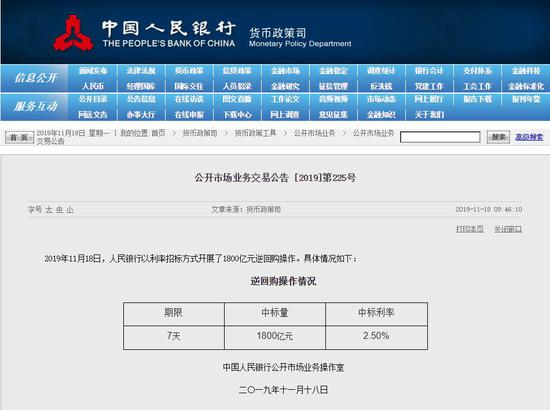Click the 期限 table header cell

174,313
